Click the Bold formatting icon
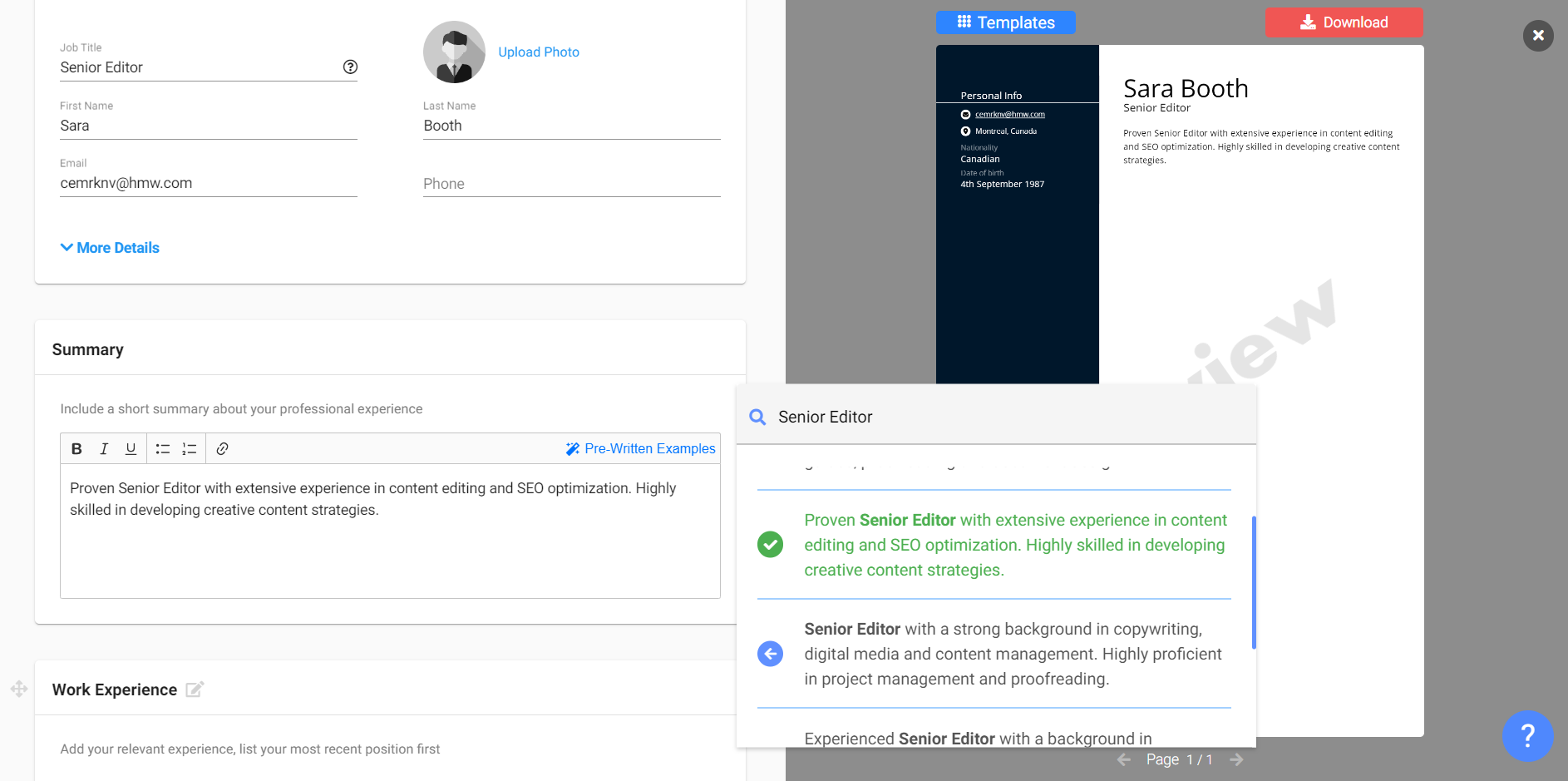Image resolution: width=1568 pixels, height=781 pixels. pyautogui.click(x=76, y=449)
